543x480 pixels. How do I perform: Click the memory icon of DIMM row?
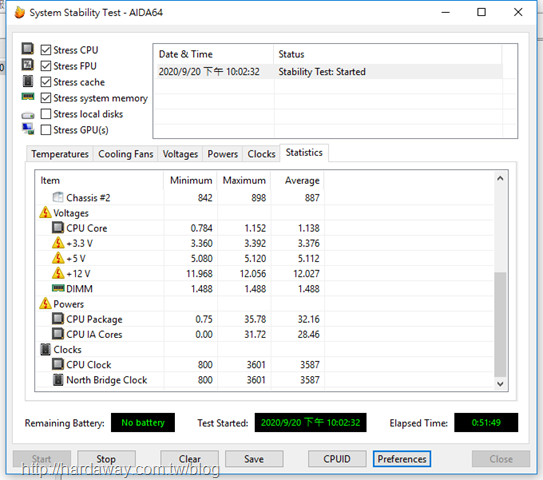click(58, 288)
